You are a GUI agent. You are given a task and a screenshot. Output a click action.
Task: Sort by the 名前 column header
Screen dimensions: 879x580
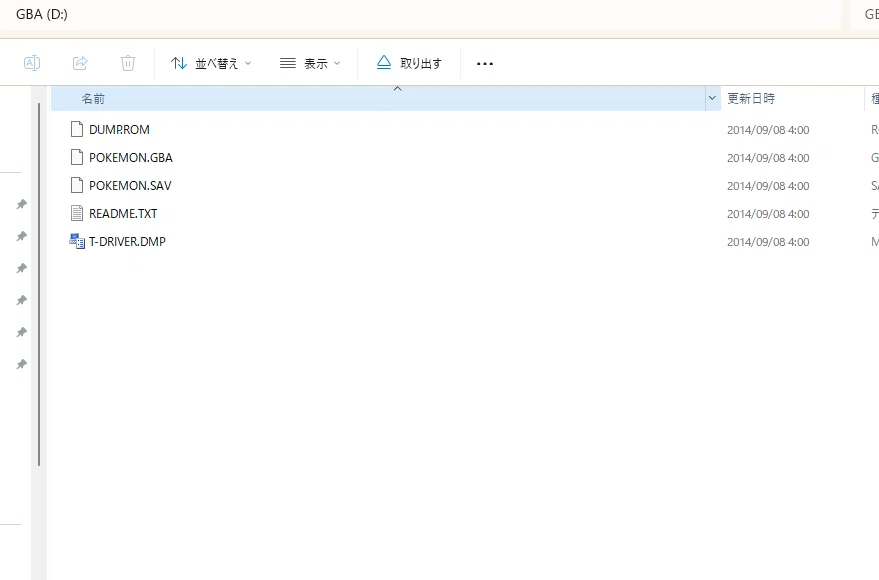pos(93,99)
